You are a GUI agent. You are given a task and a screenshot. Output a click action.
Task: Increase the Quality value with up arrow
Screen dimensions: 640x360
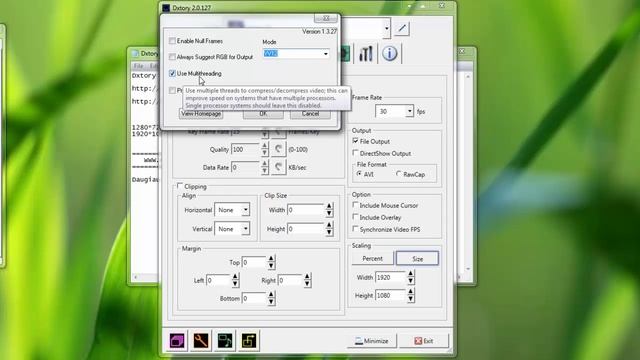pyautogui.click(x=265, y=146)
